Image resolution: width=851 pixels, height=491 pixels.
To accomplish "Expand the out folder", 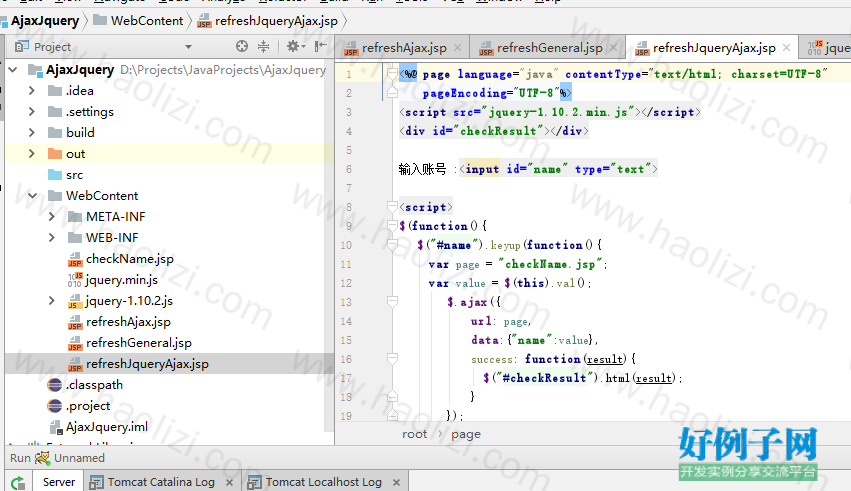I will (31, 154).
